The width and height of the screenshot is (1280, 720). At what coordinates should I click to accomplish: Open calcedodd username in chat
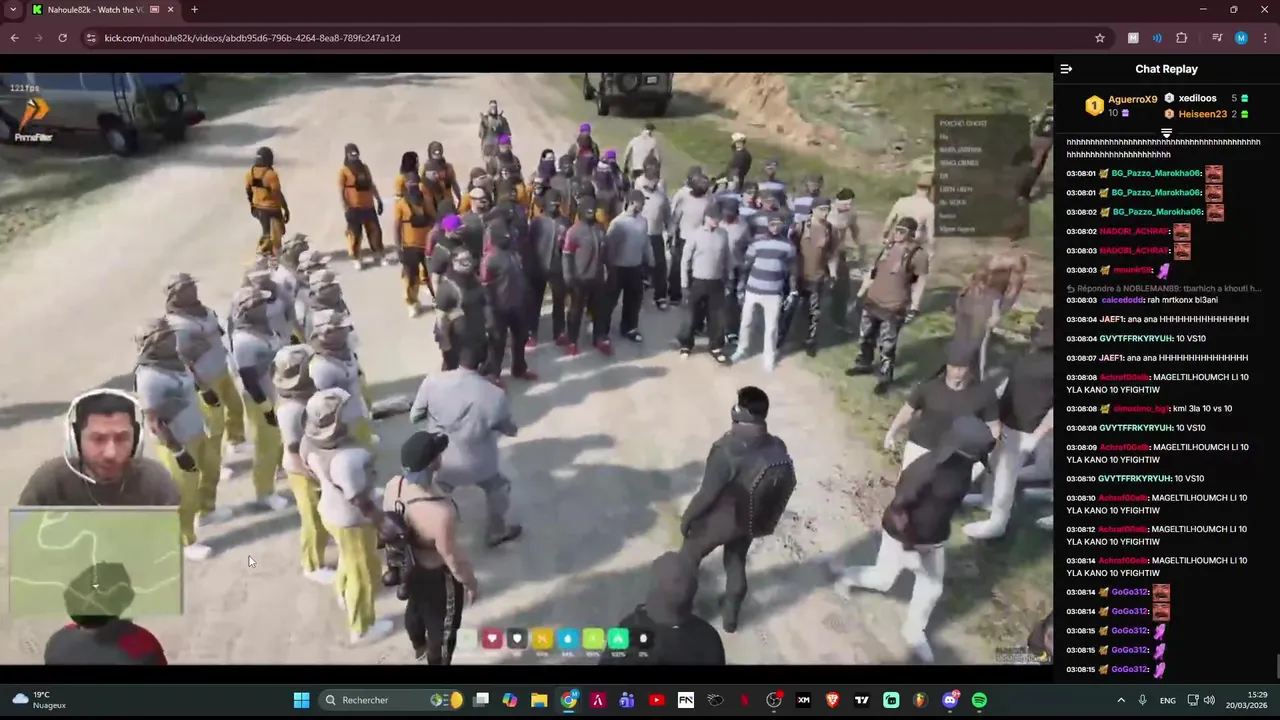(1122, 300)
